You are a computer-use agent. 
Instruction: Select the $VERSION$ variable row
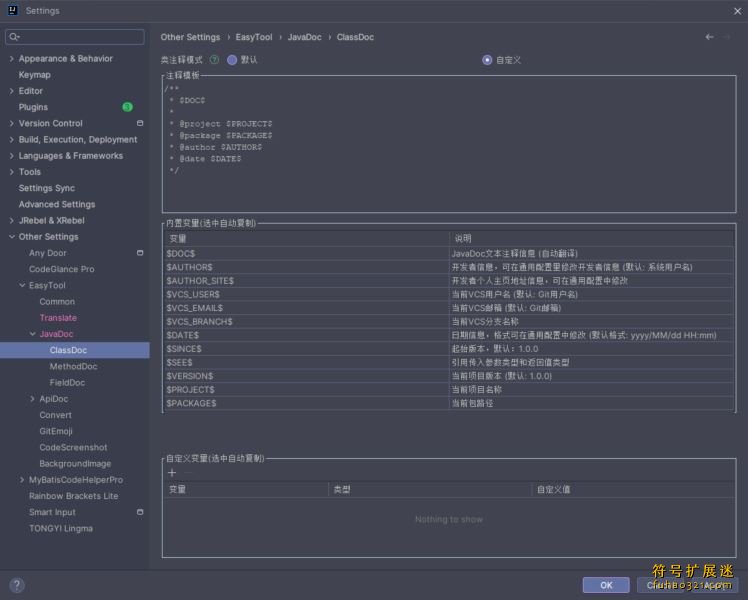tap(448, 376)
